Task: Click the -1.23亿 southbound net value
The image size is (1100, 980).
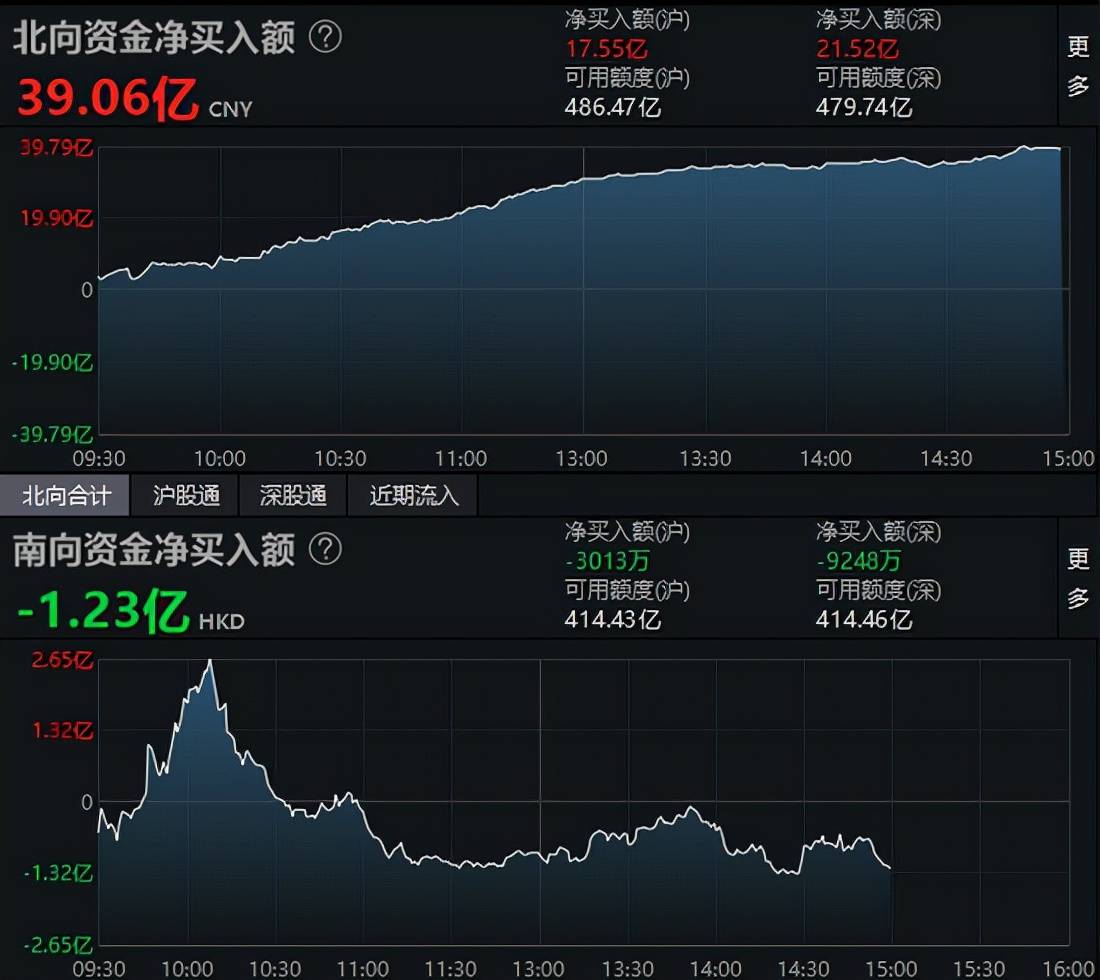Action: tap(103, 610)
